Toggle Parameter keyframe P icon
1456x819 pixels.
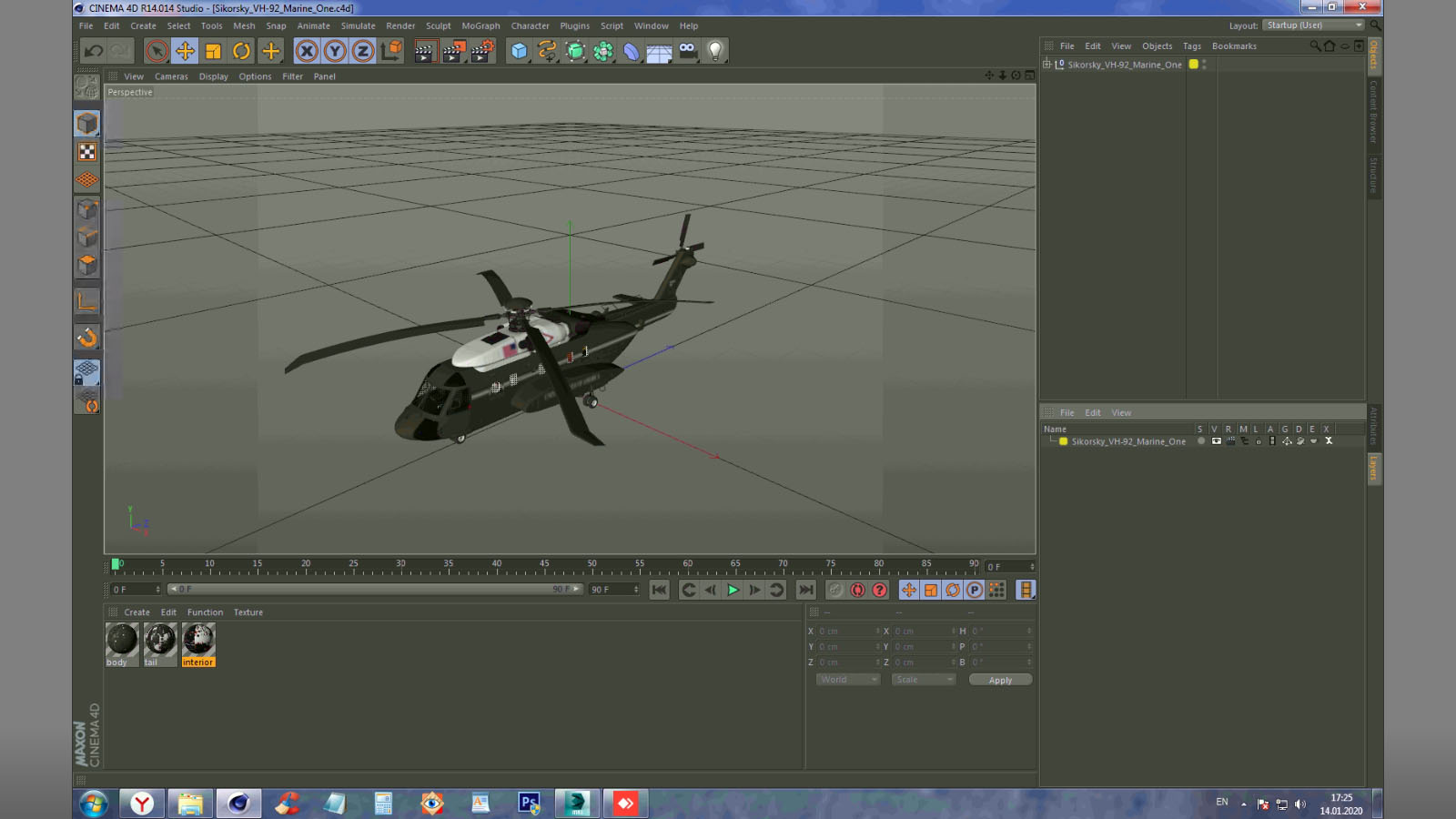coord(974,590)
